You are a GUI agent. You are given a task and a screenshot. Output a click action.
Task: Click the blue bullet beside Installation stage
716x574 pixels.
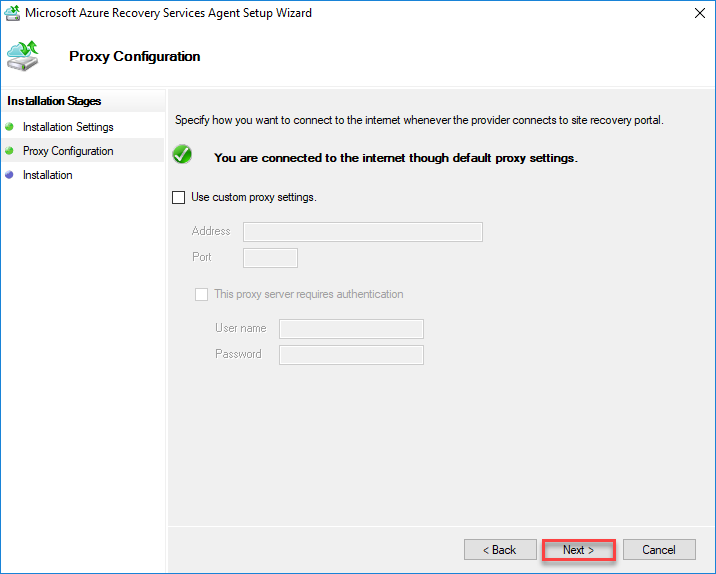pos(10,175)
